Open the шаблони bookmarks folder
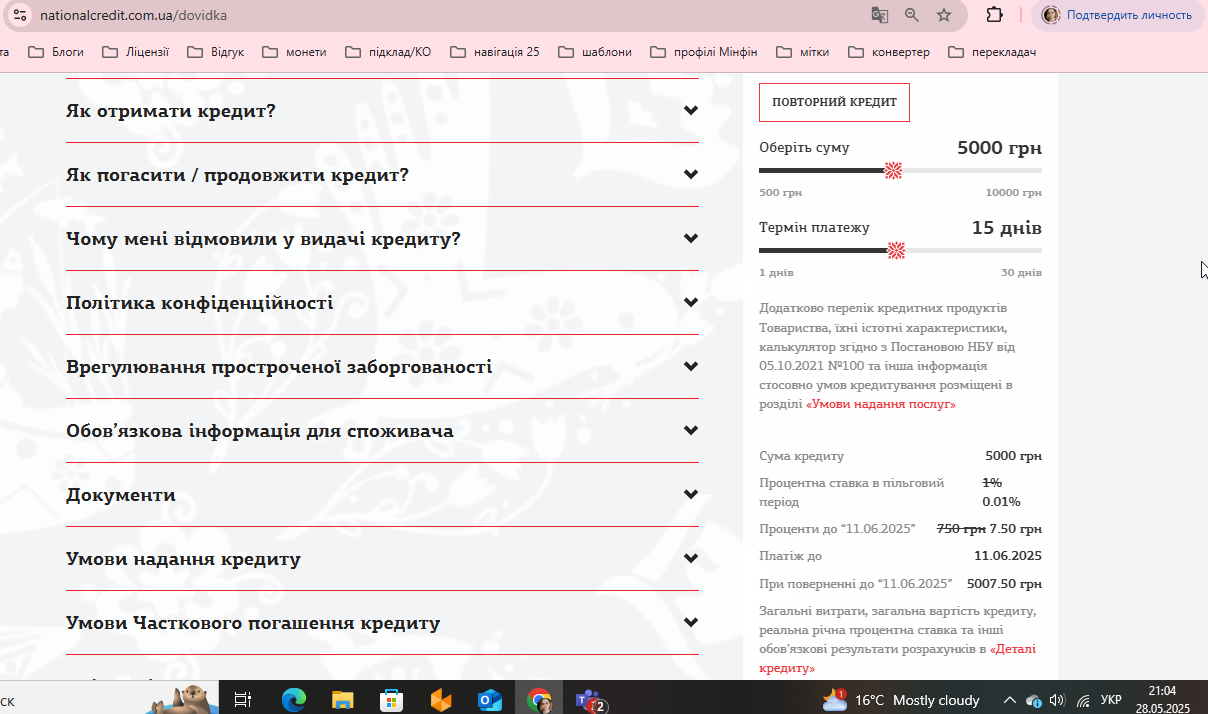The height and width of the screenshot is (714, 1208). [x=595, y=52]
